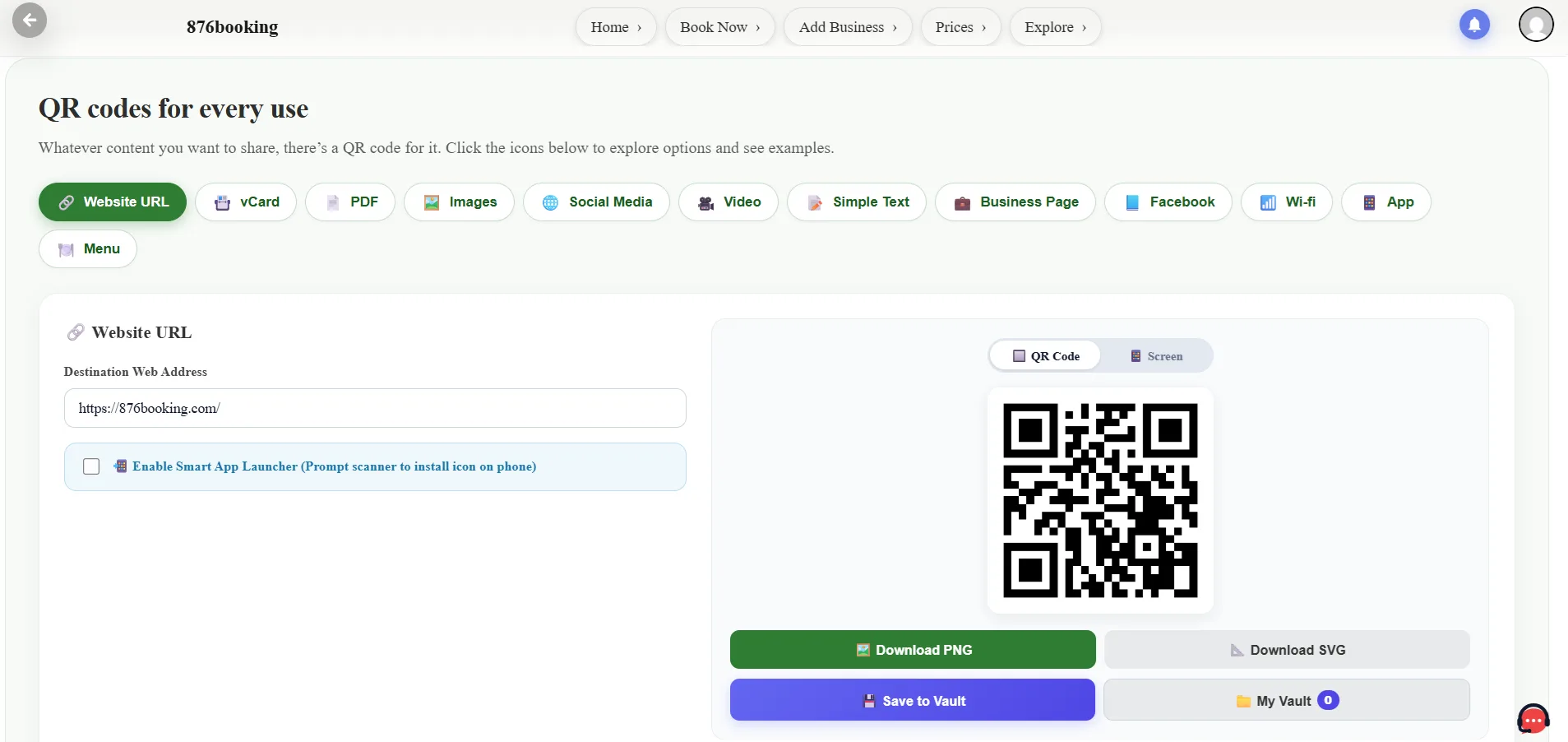This screenshot has width=1568, height=742.
Task: Choose the Images QR type
Action: (459, 202)
